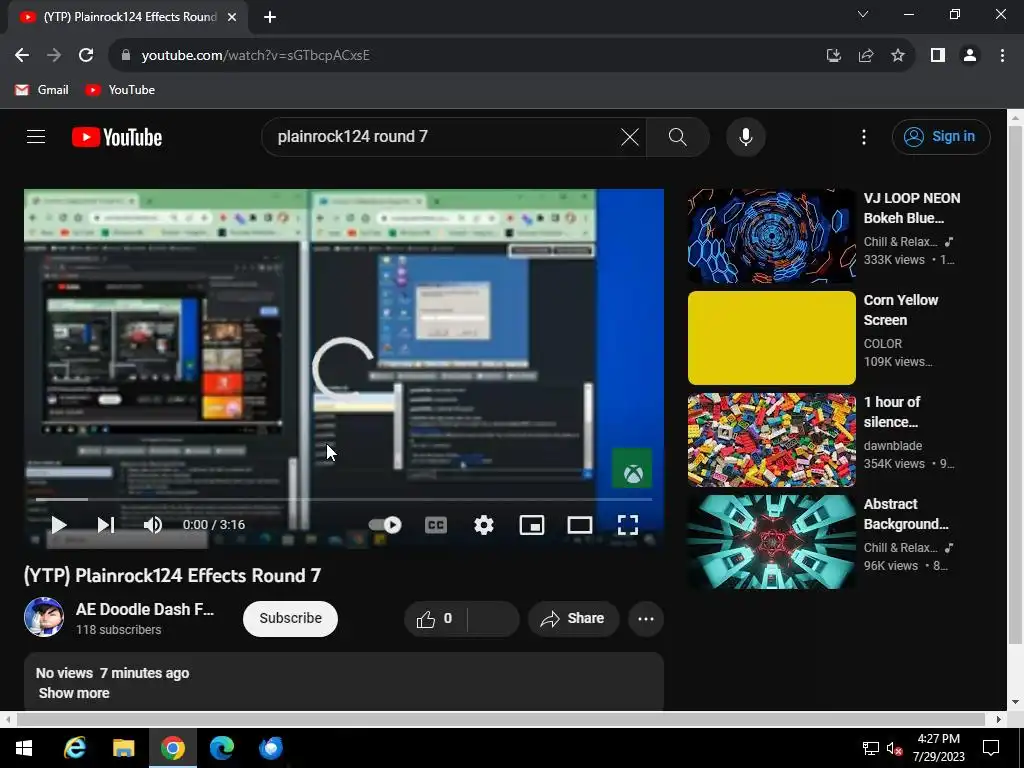Go back in browser history
Viewport: 1024px width, 768px height.
coord(22,55)
